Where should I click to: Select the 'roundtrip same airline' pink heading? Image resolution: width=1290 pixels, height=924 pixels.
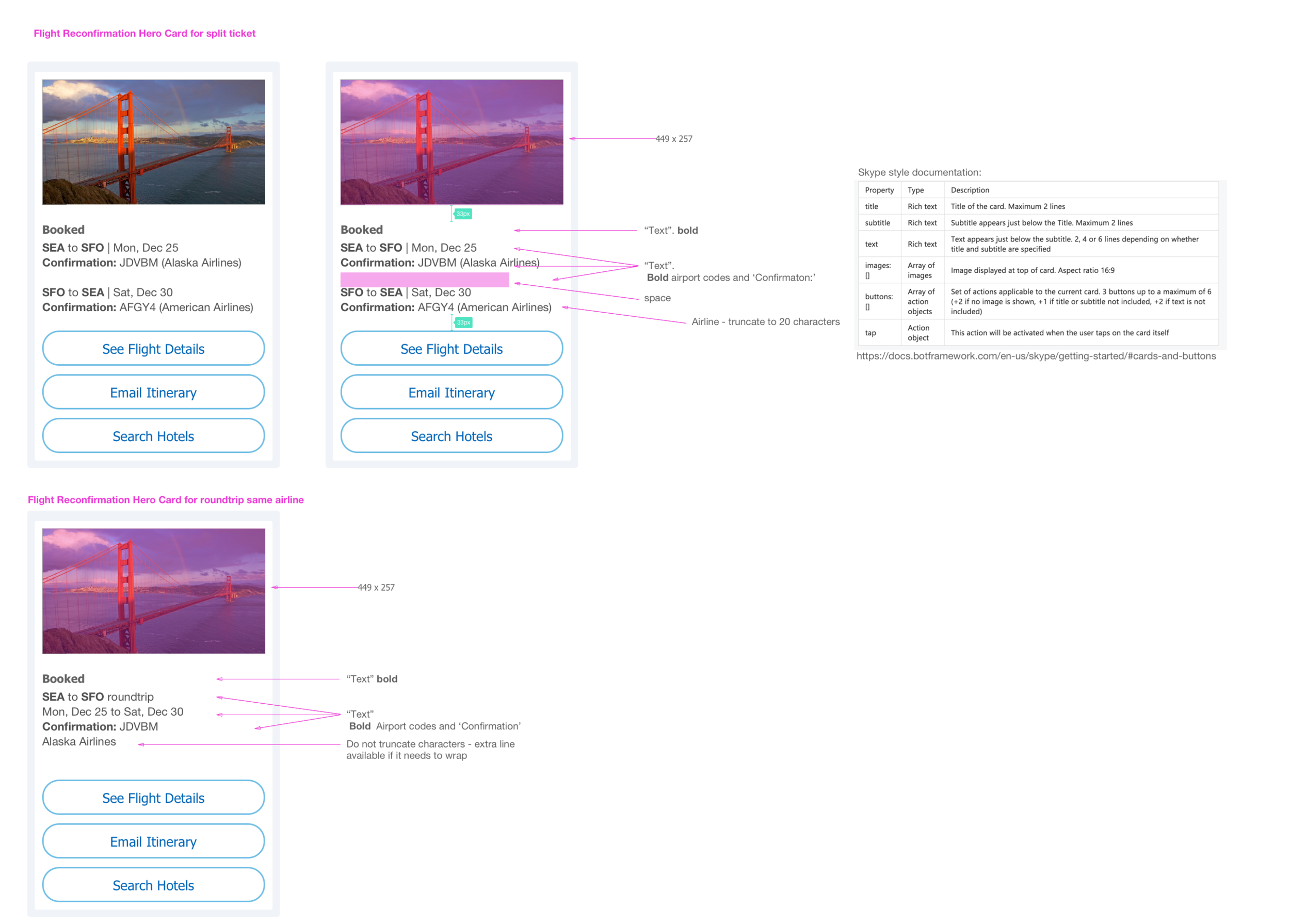(x=166, y=500)
